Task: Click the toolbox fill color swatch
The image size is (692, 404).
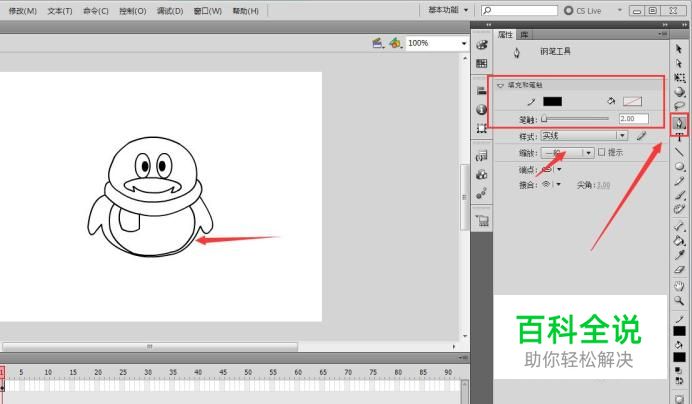Action: [x=679, y=357]
